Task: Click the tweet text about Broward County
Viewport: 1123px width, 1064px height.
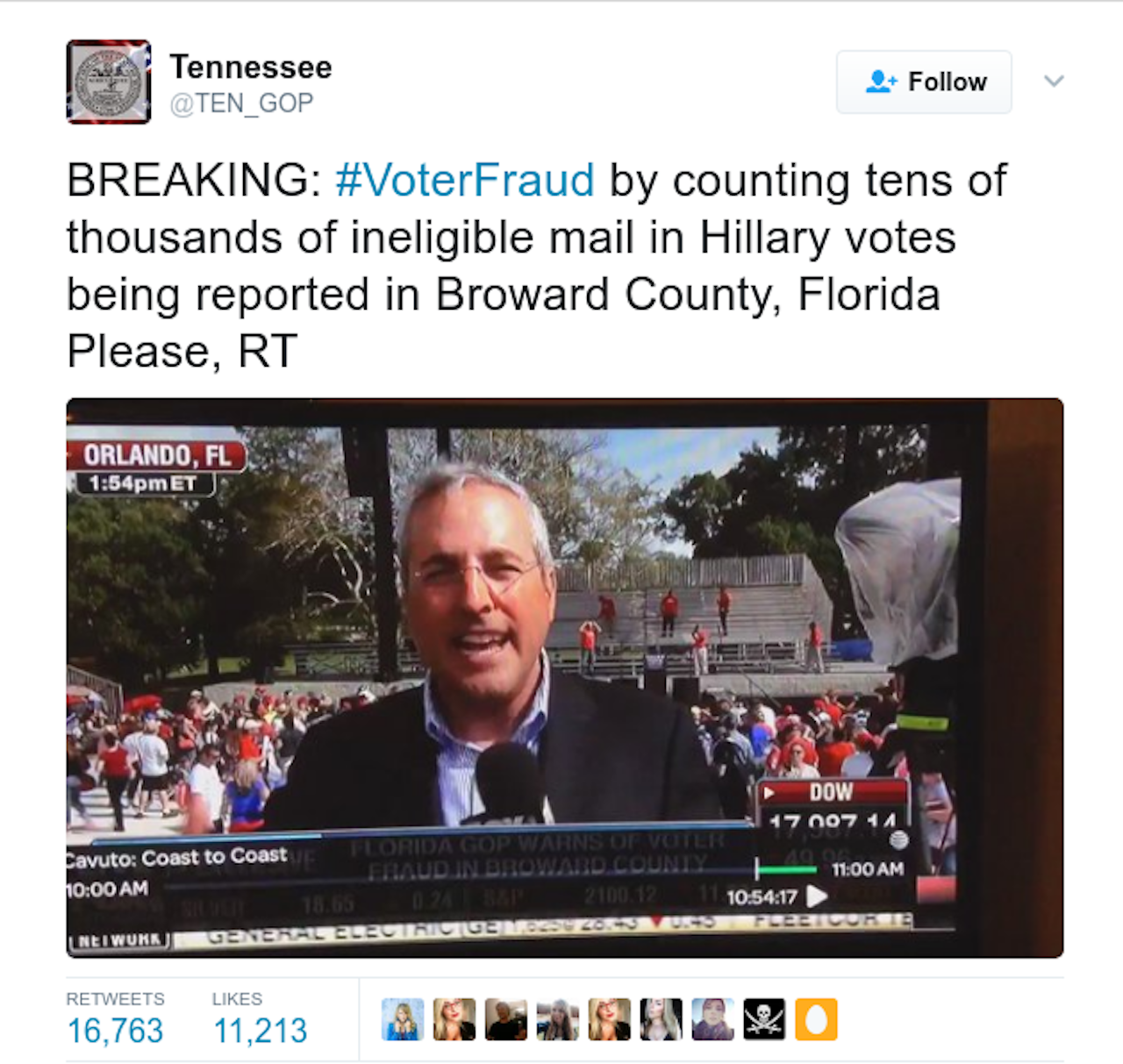Action: click(537, 266)
